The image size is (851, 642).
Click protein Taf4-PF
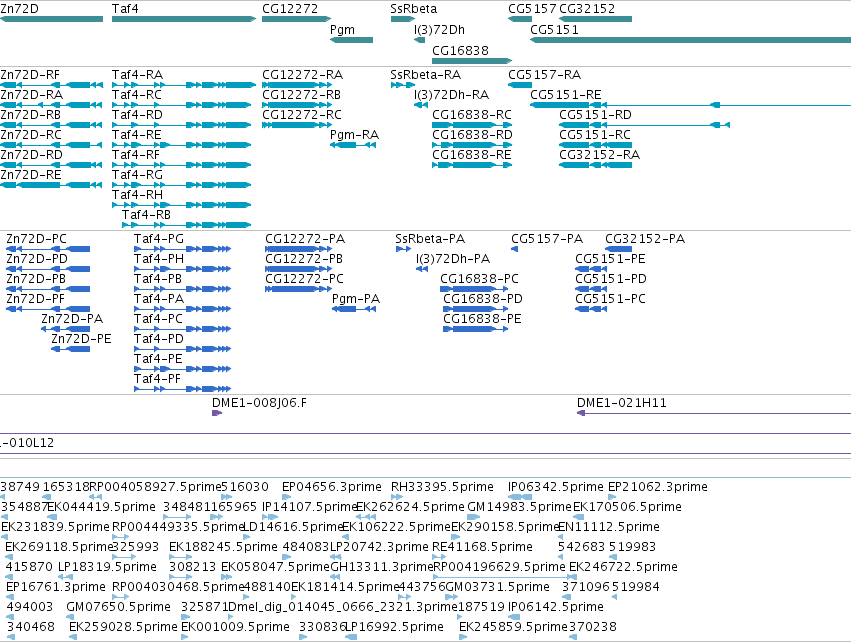(x=157, y=379)
